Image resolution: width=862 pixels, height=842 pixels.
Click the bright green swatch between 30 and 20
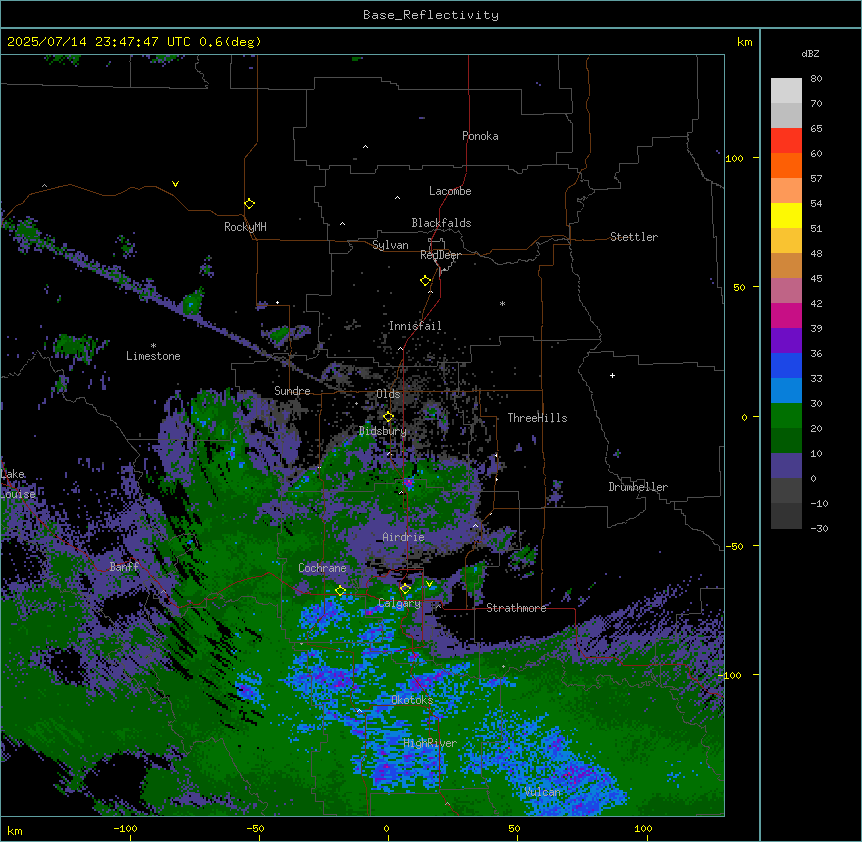click(x=786, y=416)
